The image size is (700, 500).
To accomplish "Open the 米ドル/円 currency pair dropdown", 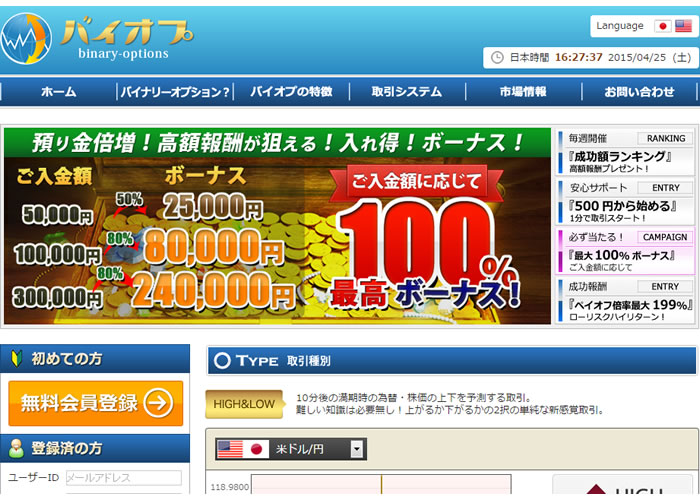I will click(357, 450).
